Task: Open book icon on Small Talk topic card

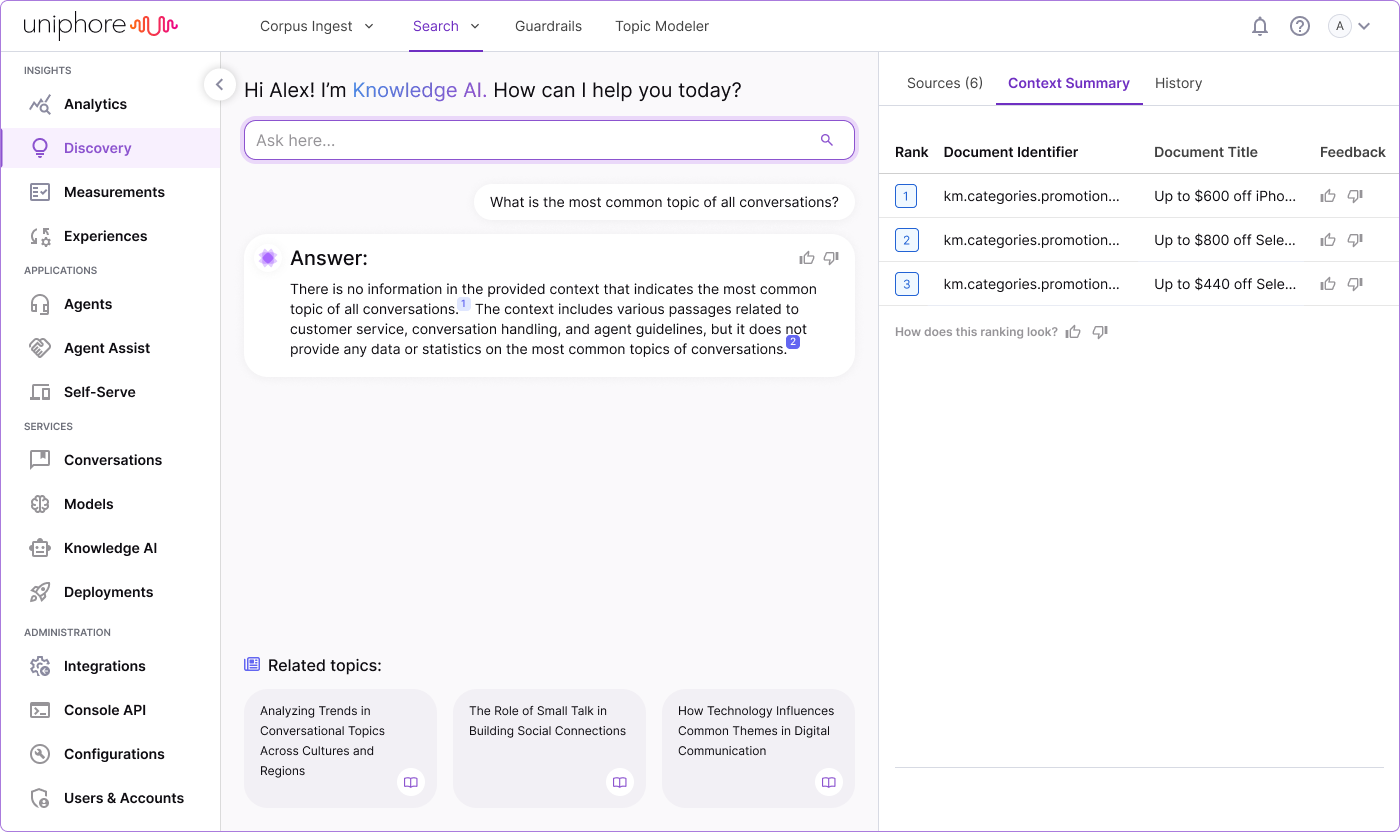Action: [619, 782]
